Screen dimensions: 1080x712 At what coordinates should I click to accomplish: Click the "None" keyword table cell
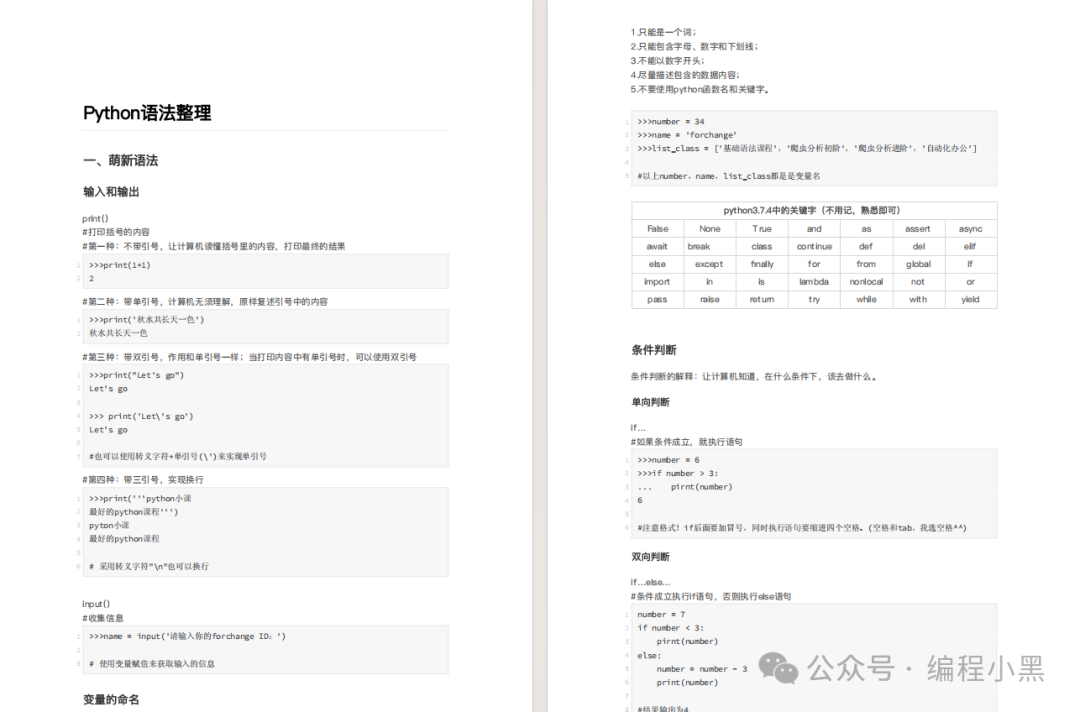(709, 229)
